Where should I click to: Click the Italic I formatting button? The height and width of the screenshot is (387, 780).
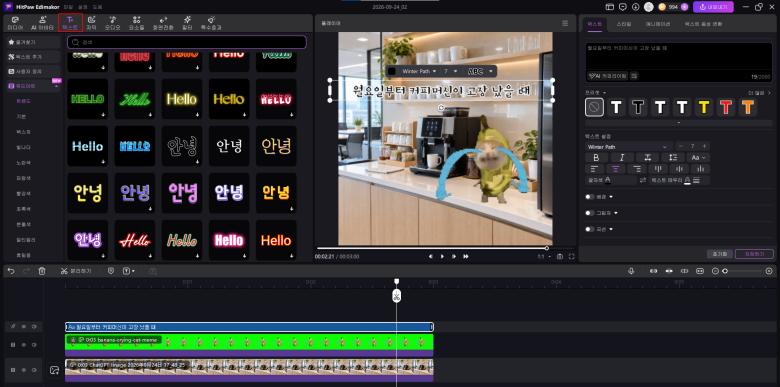pyautogui.click(x=622, y=158)
